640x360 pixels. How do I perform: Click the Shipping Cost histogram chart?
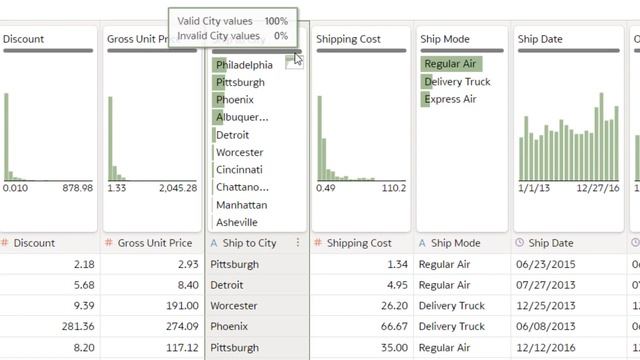click(362, 138)
